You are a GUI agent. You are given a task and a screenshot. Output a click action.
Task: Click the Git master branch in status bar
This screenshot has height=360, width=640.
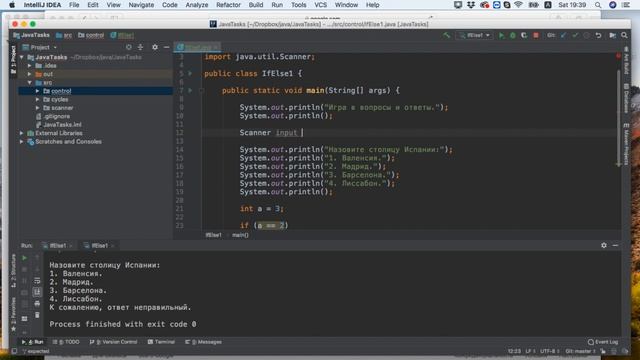point(580,351)
